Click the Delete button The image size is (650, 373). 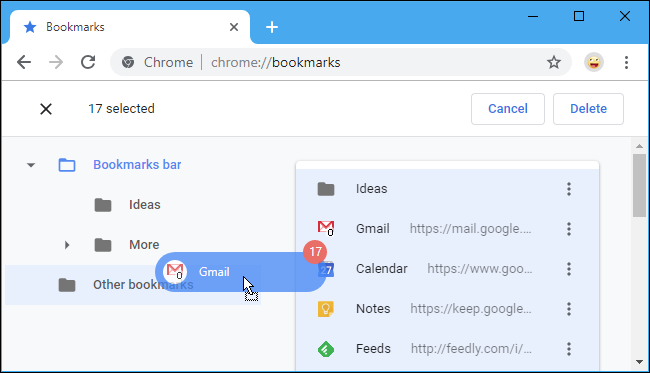588,109
